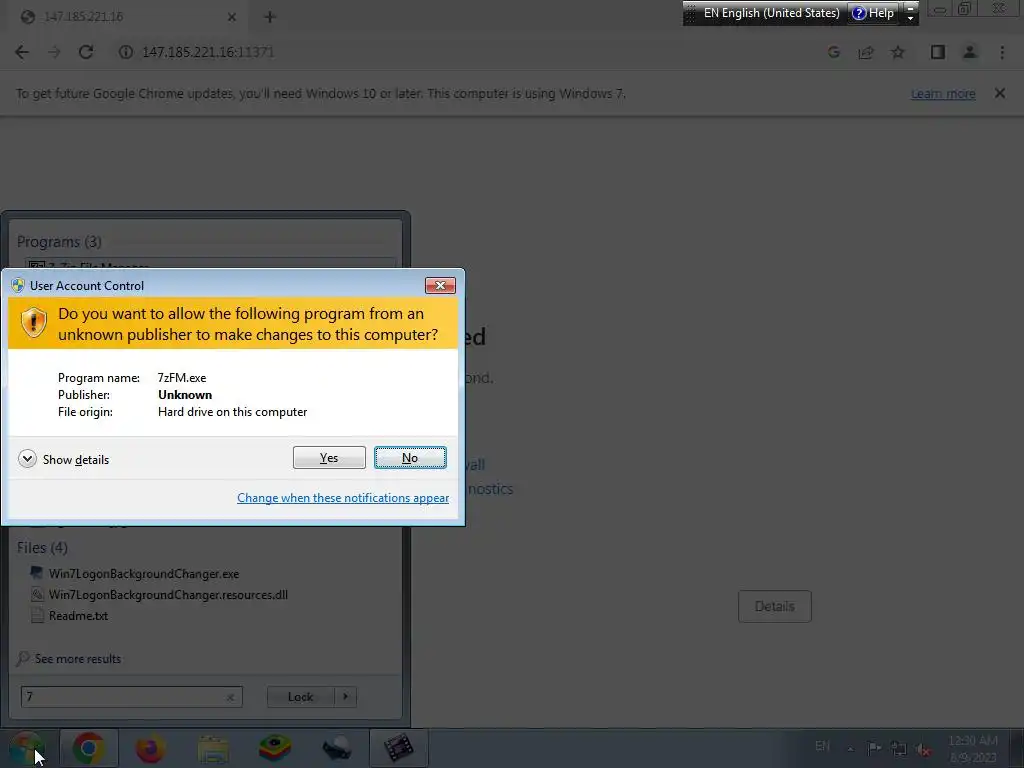The width and height of the screenshot is (1024, 768).
Task: Select program name 7zFM.exe text
Action: click(x=182, y=377)
